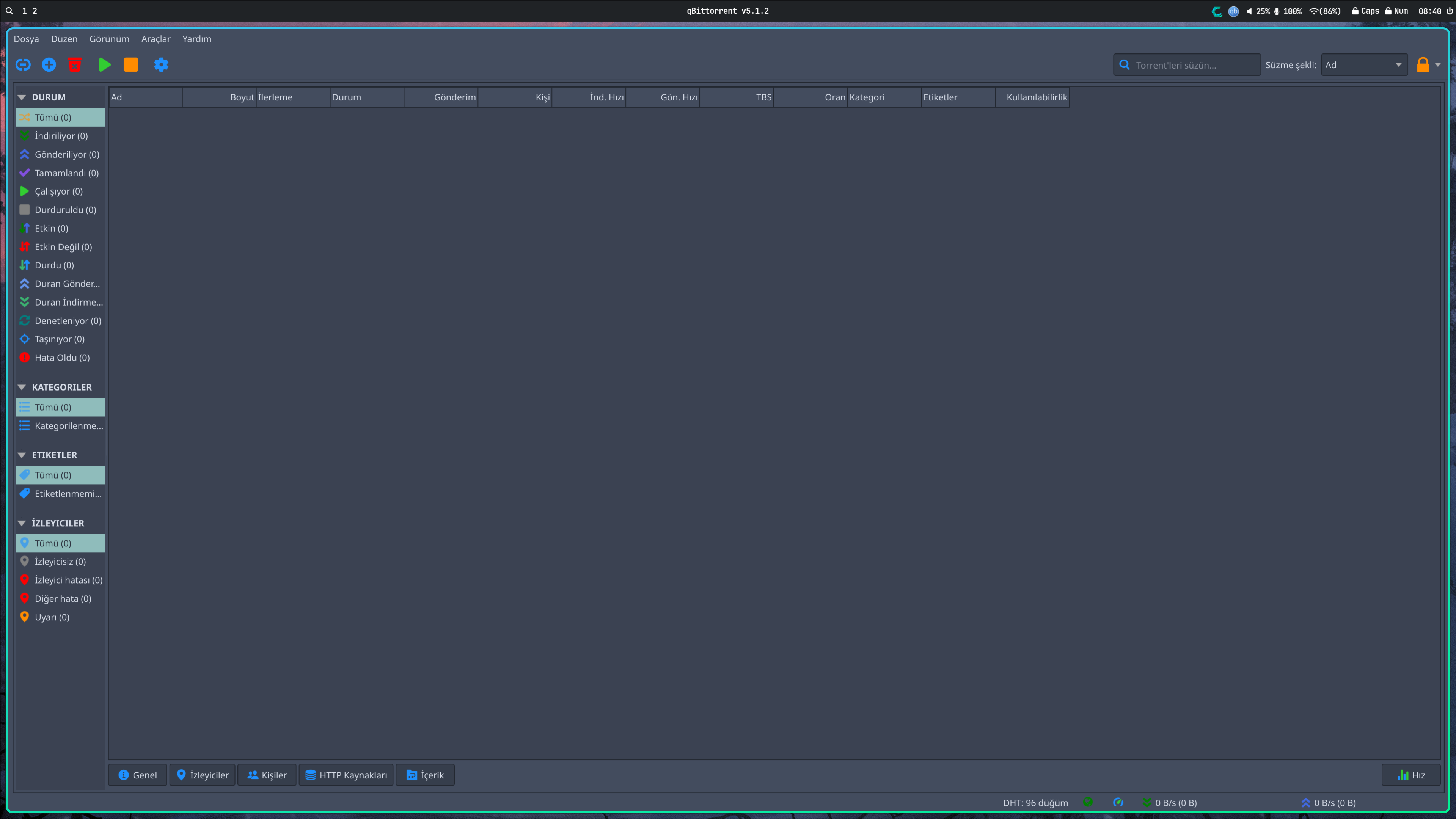Collapse the KATEGORILER section
This screenshot has height=819, width=1456.
[22, 387]
